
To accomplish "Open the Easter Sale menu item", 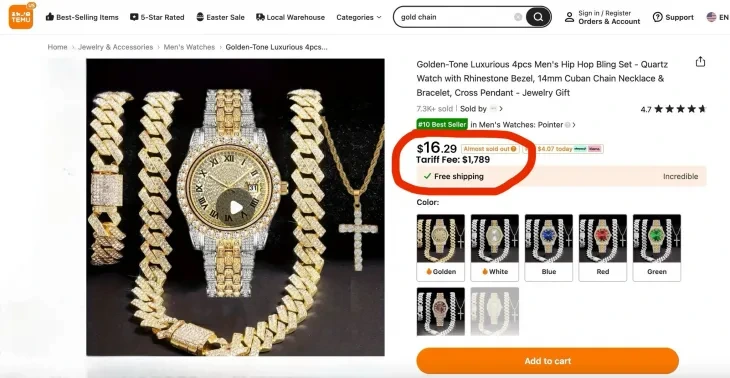I will point(220,17).
